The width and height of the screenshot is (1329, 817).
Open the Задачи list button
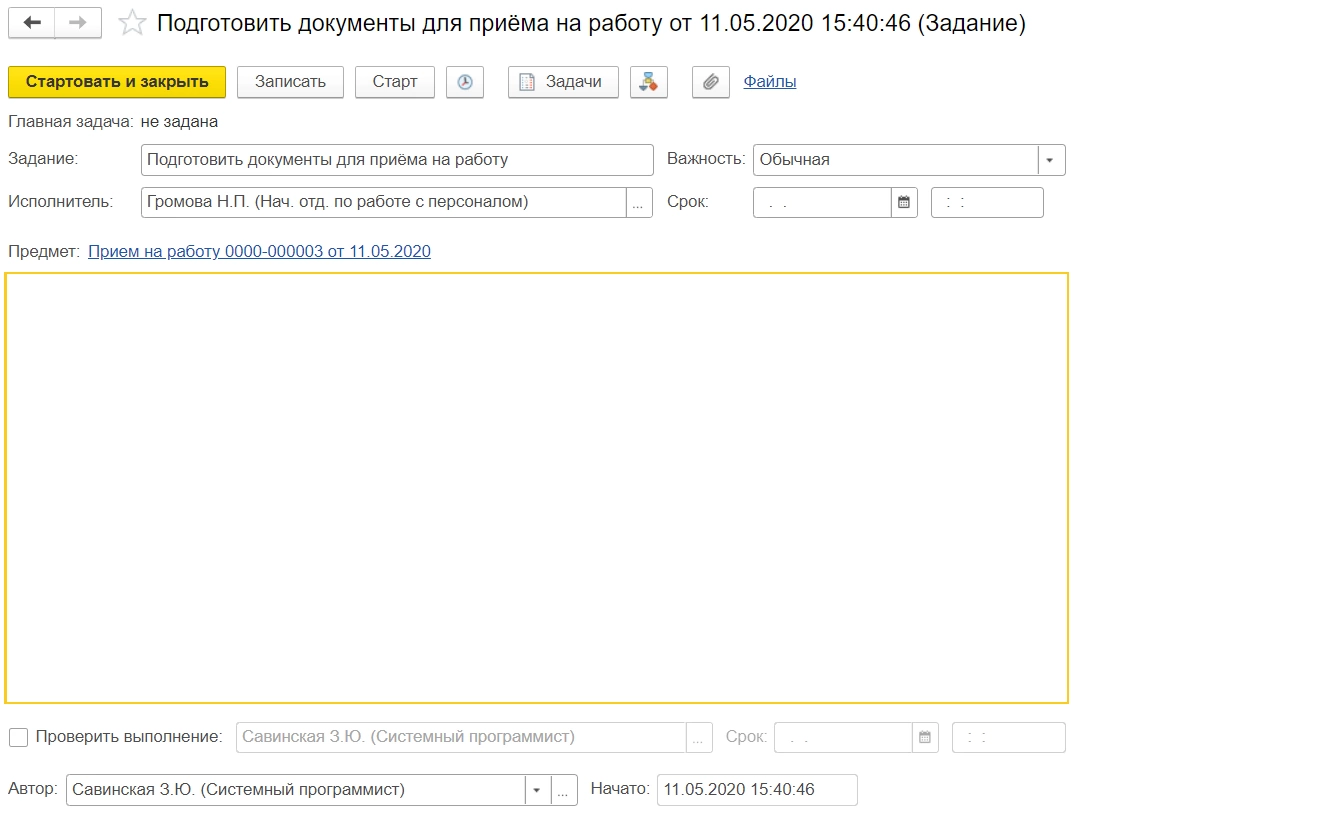point(563,82)
